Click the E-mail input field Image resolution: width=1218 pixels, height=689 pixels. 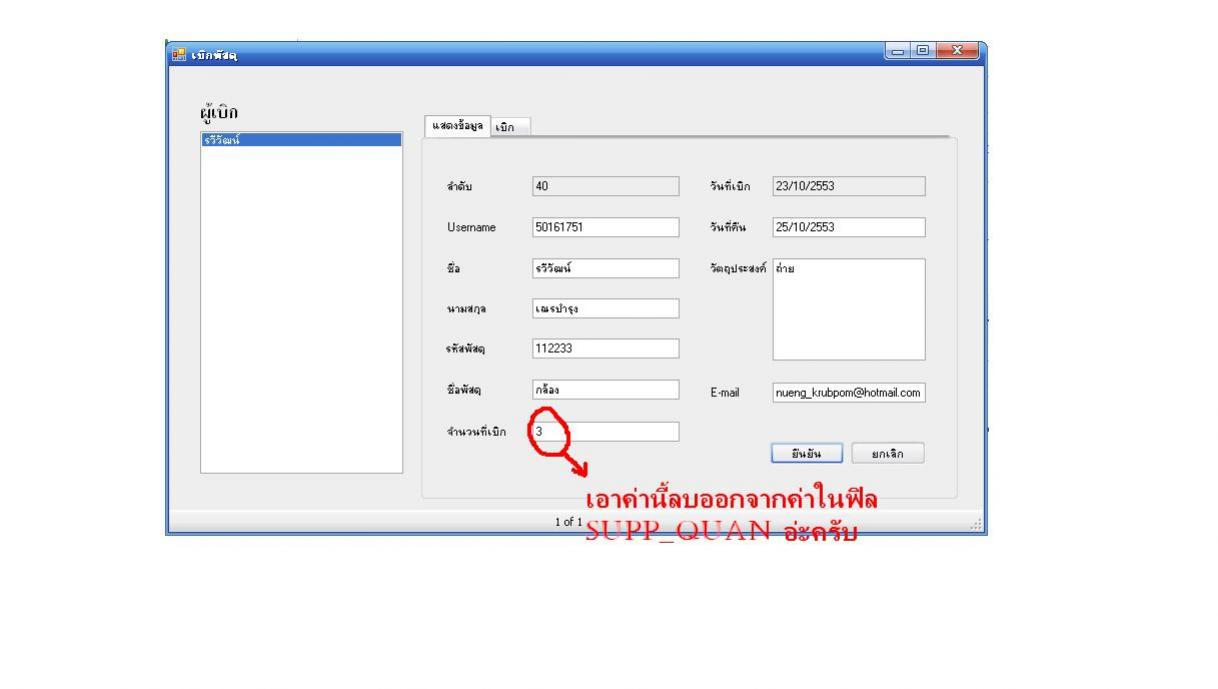[x=848, y=394]
